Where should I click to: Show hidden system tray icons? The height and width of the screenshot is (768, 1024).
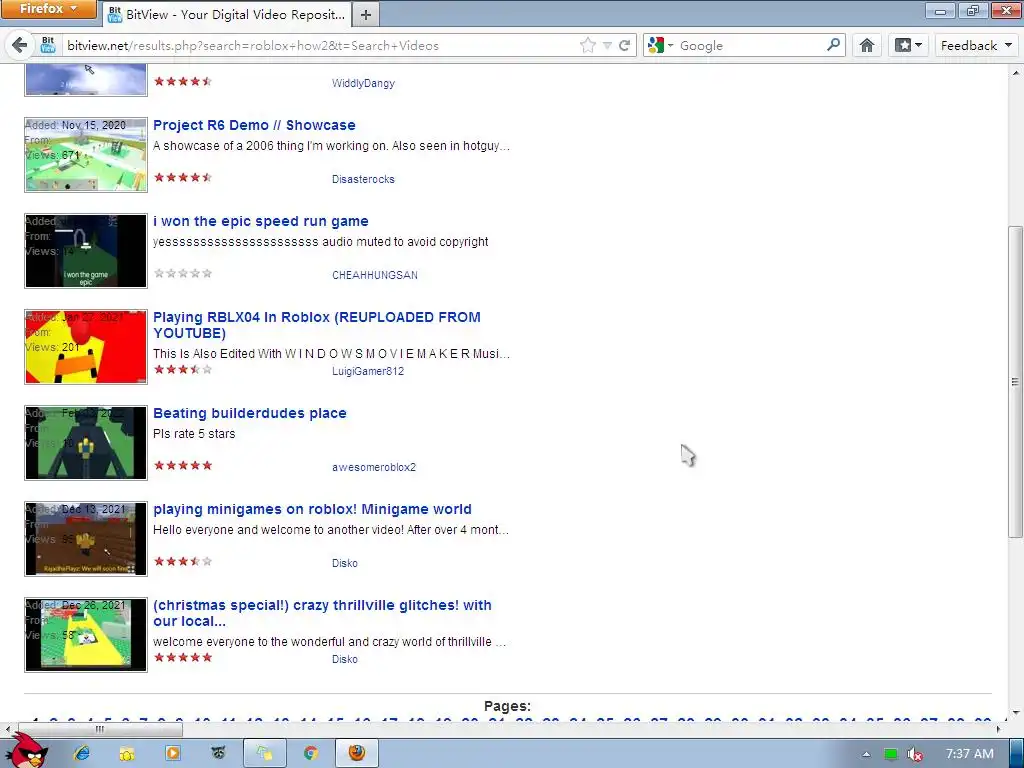click(866, 754)
